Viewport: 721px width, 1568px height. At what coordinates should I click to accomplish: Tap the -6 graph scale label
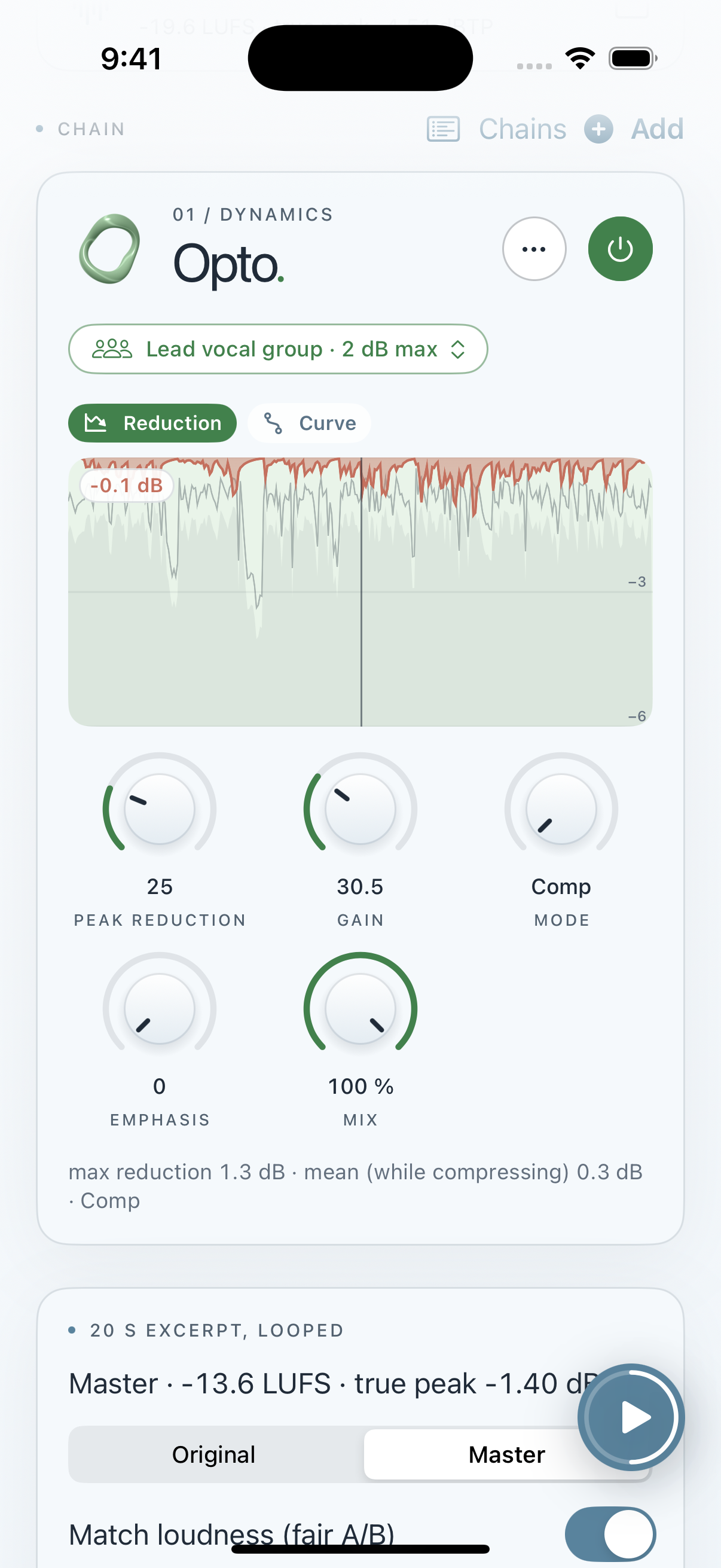(637, 716)
